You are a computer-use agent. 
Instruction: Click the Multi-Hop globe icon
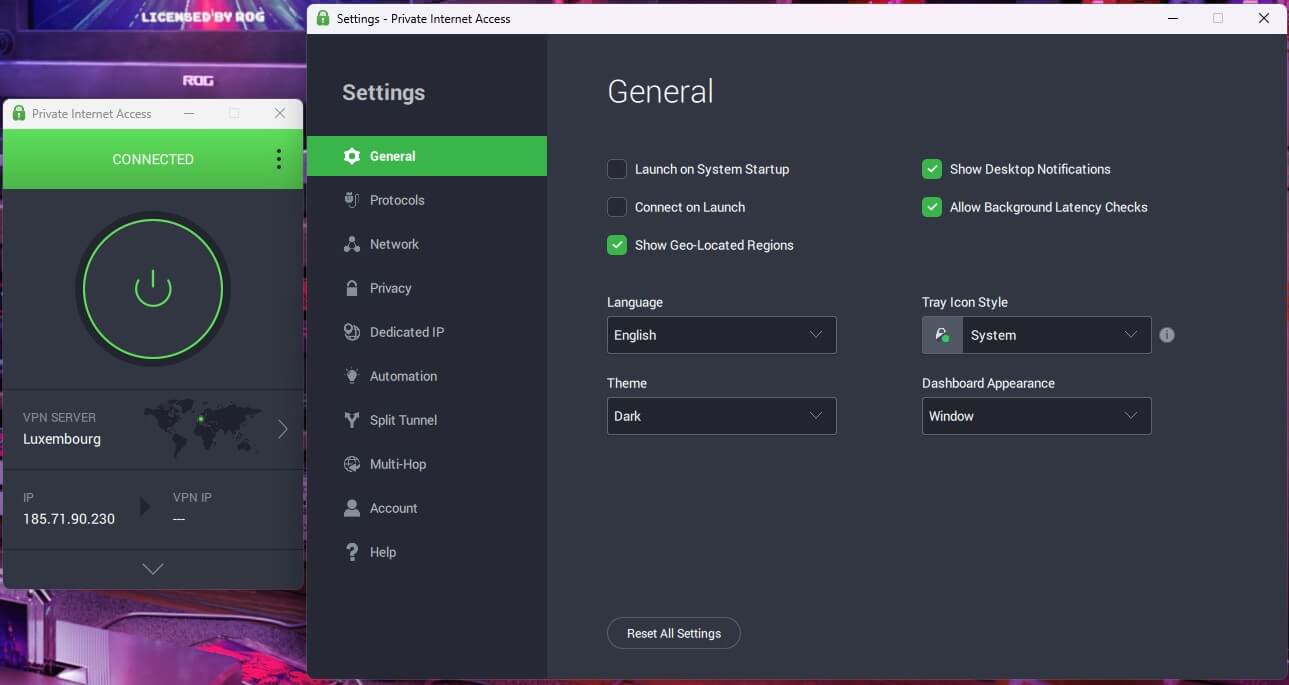pos(351,464)
